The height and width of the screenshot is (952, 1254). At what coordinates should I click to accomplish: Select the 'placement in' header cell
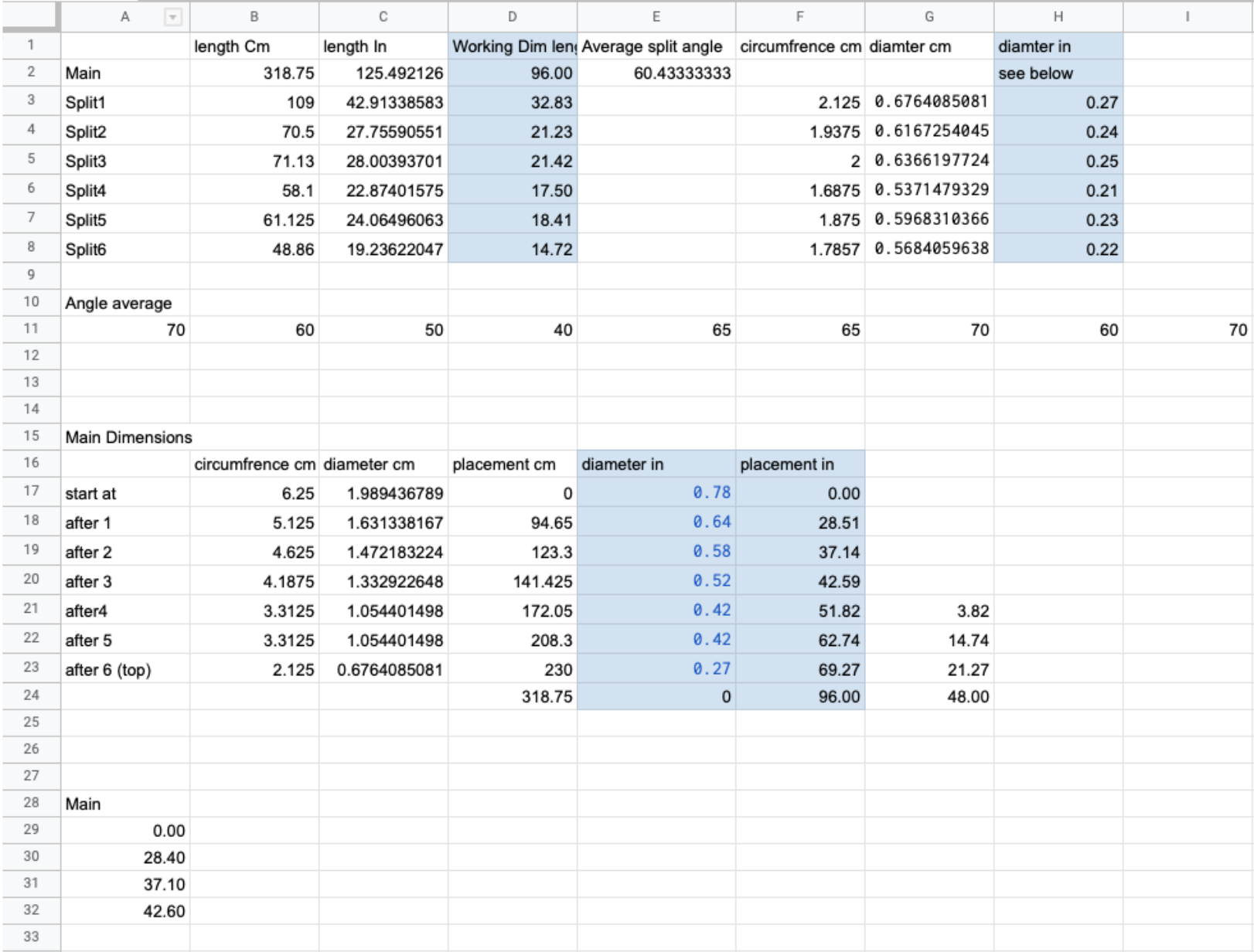point(800,464)
